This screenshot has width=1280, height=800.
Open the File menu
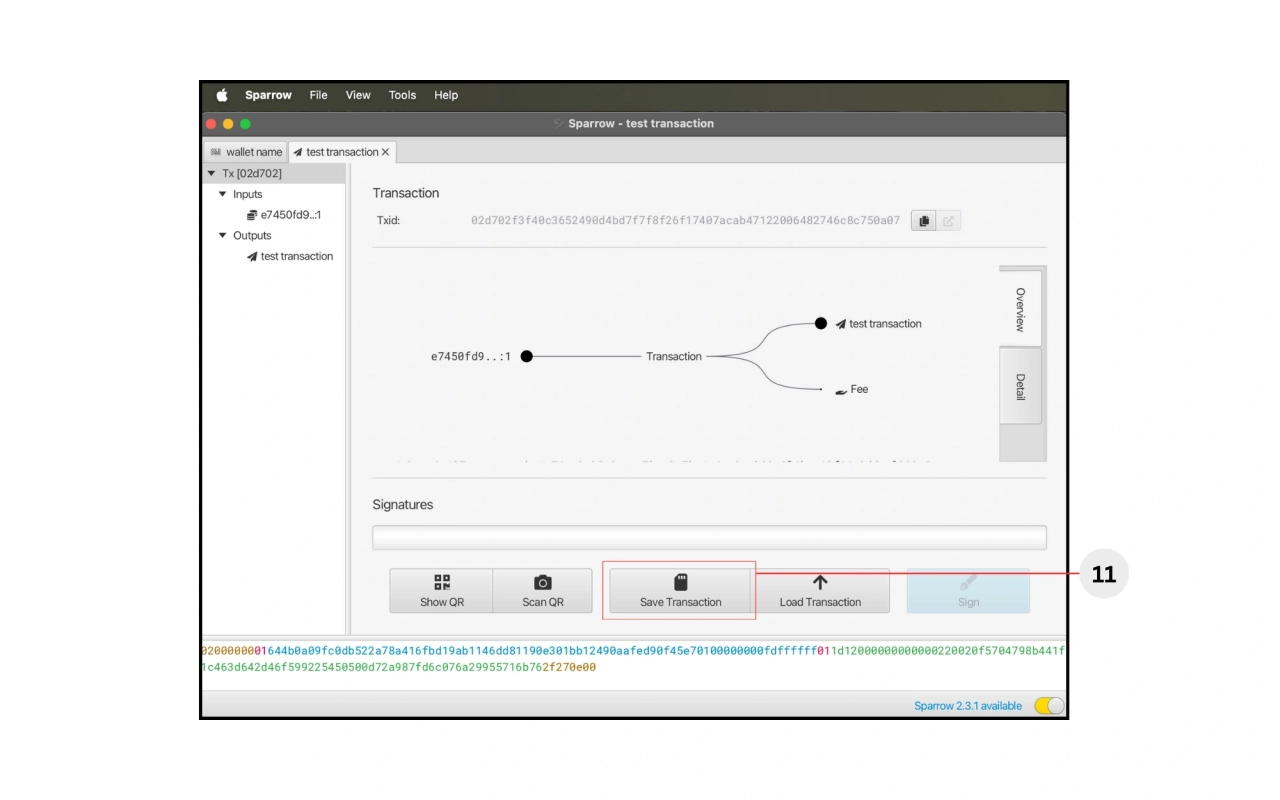[x=318, y=95]
